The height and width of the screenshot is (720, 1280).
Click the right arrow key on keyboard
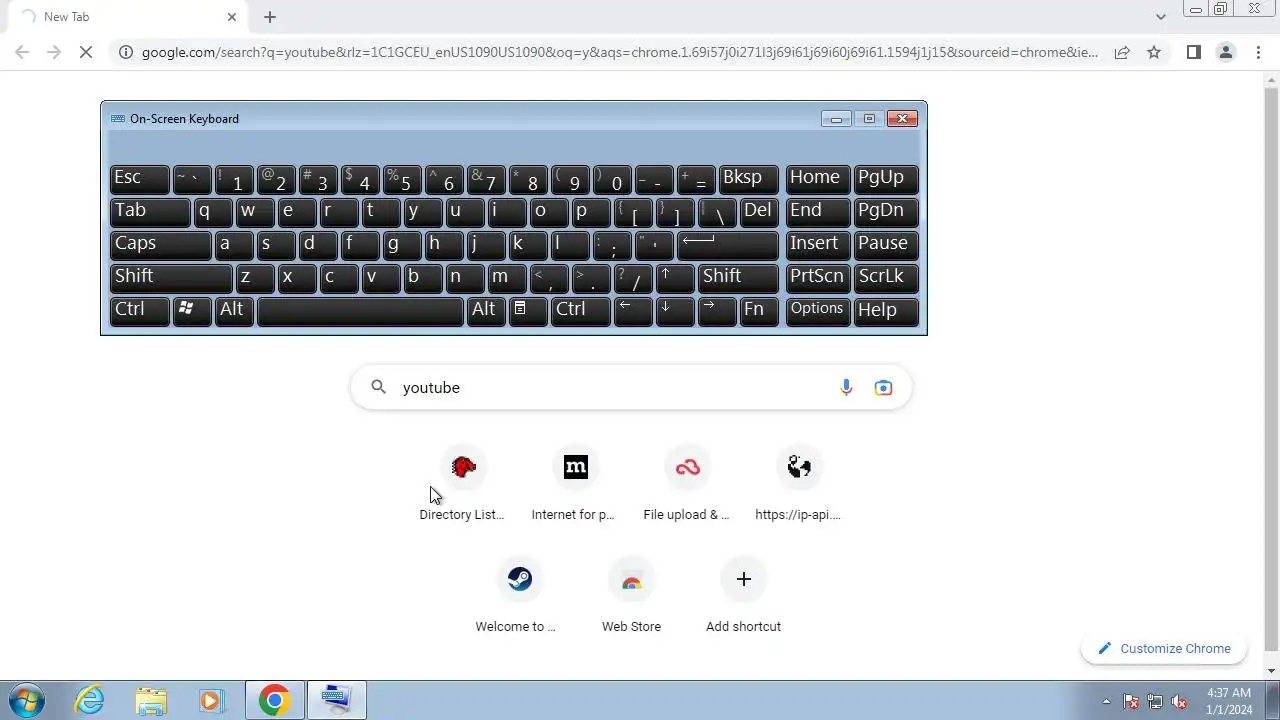[717, 310]
